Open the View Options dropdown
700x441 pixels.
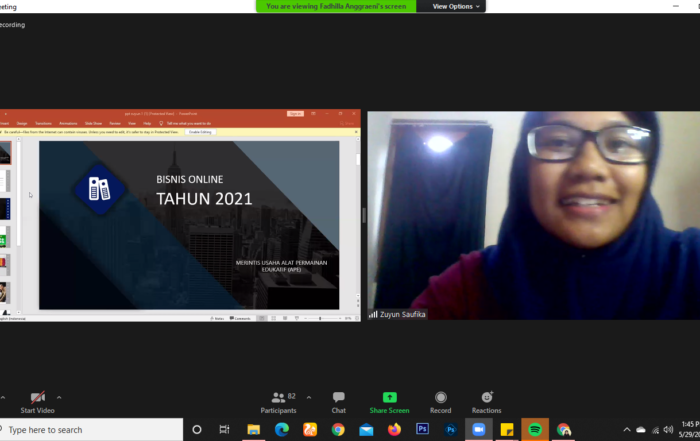(456, 6)
